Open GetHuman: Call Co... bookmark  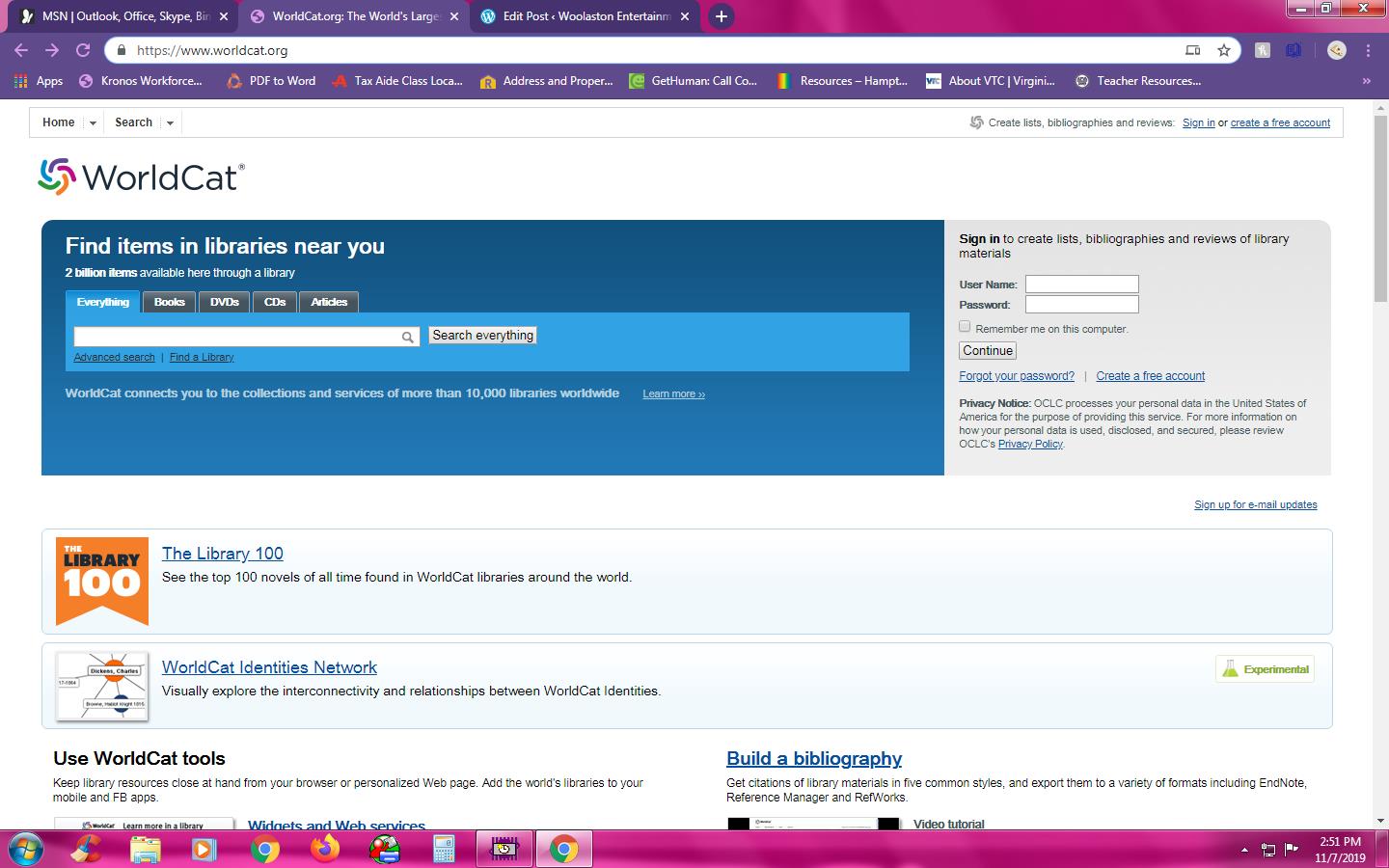pyautogui.click(x=694, y=81)
